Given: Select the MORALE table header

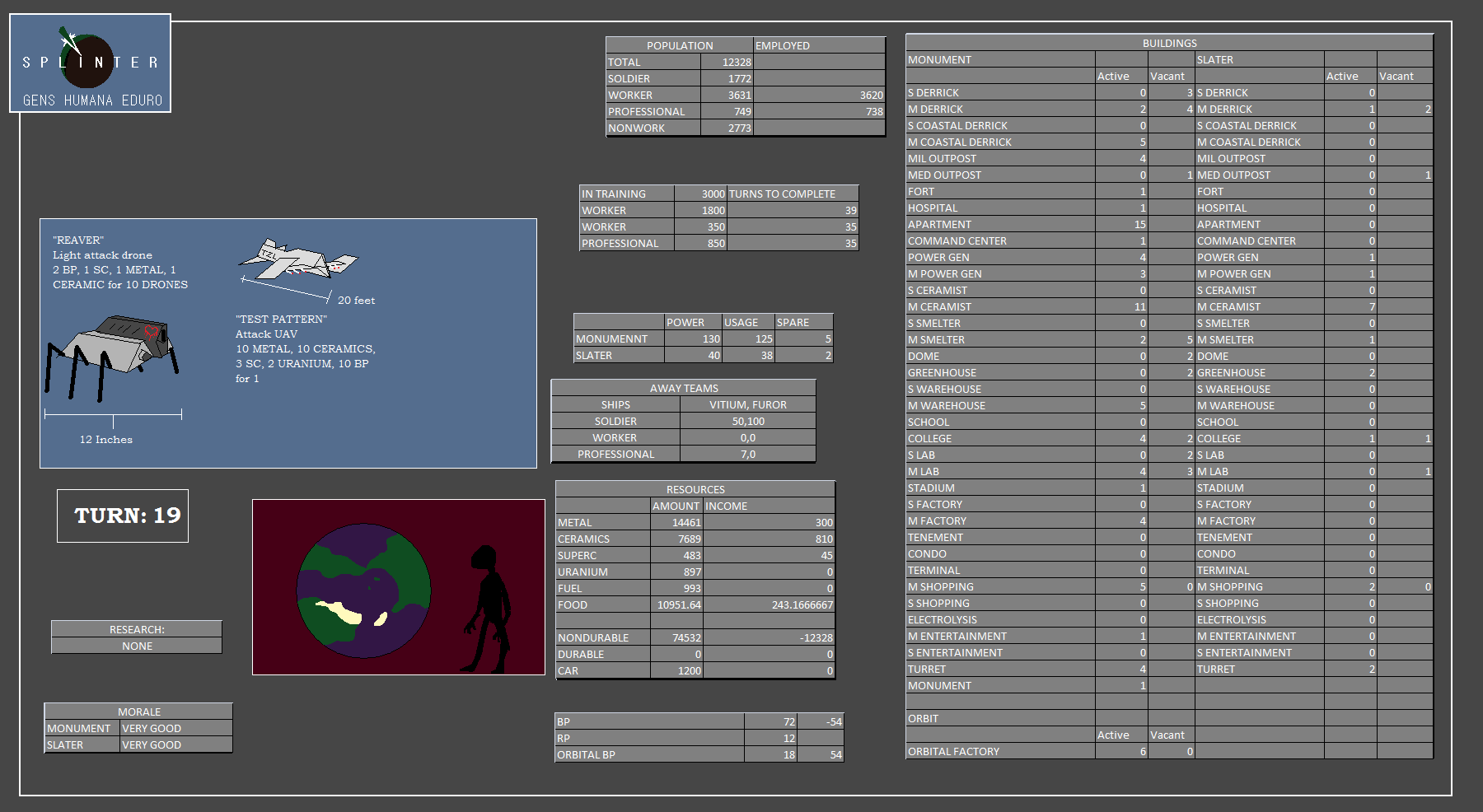Looking at the screenshot, I should (138, 712).
